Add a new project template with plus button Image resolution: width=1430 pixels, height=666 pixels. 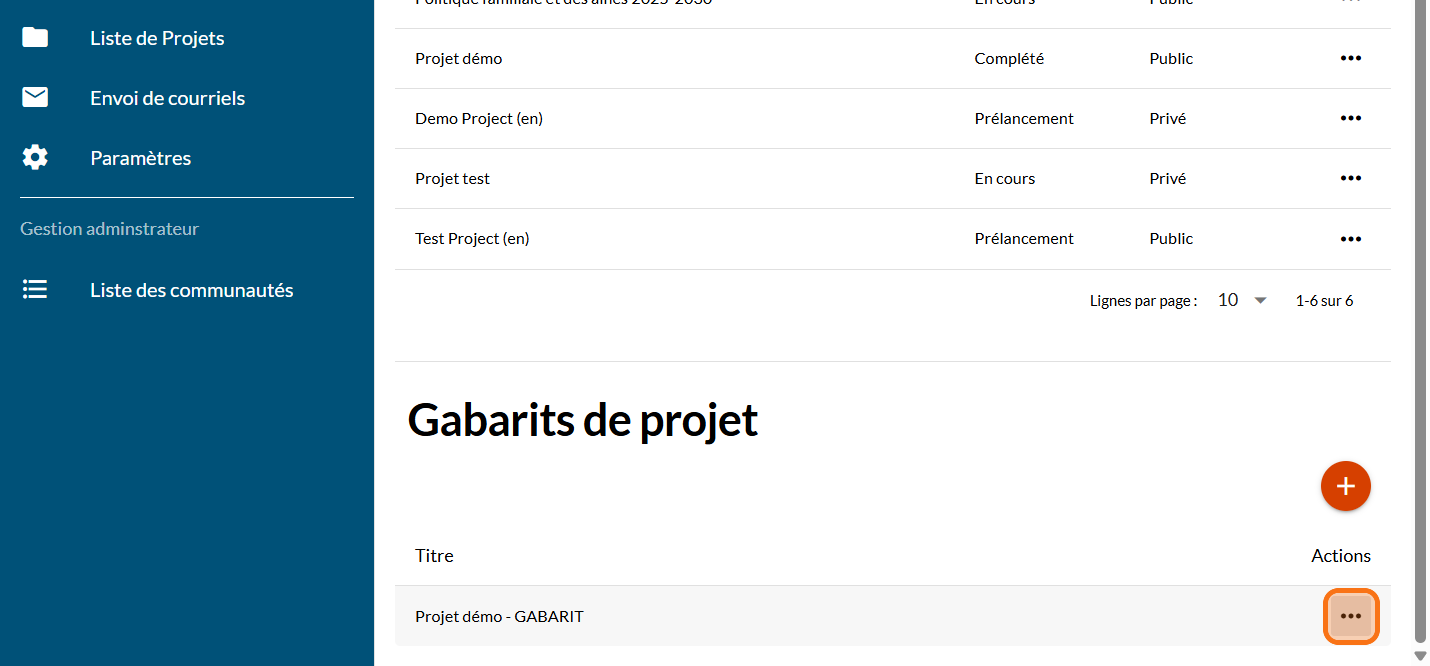point(1345,486)
